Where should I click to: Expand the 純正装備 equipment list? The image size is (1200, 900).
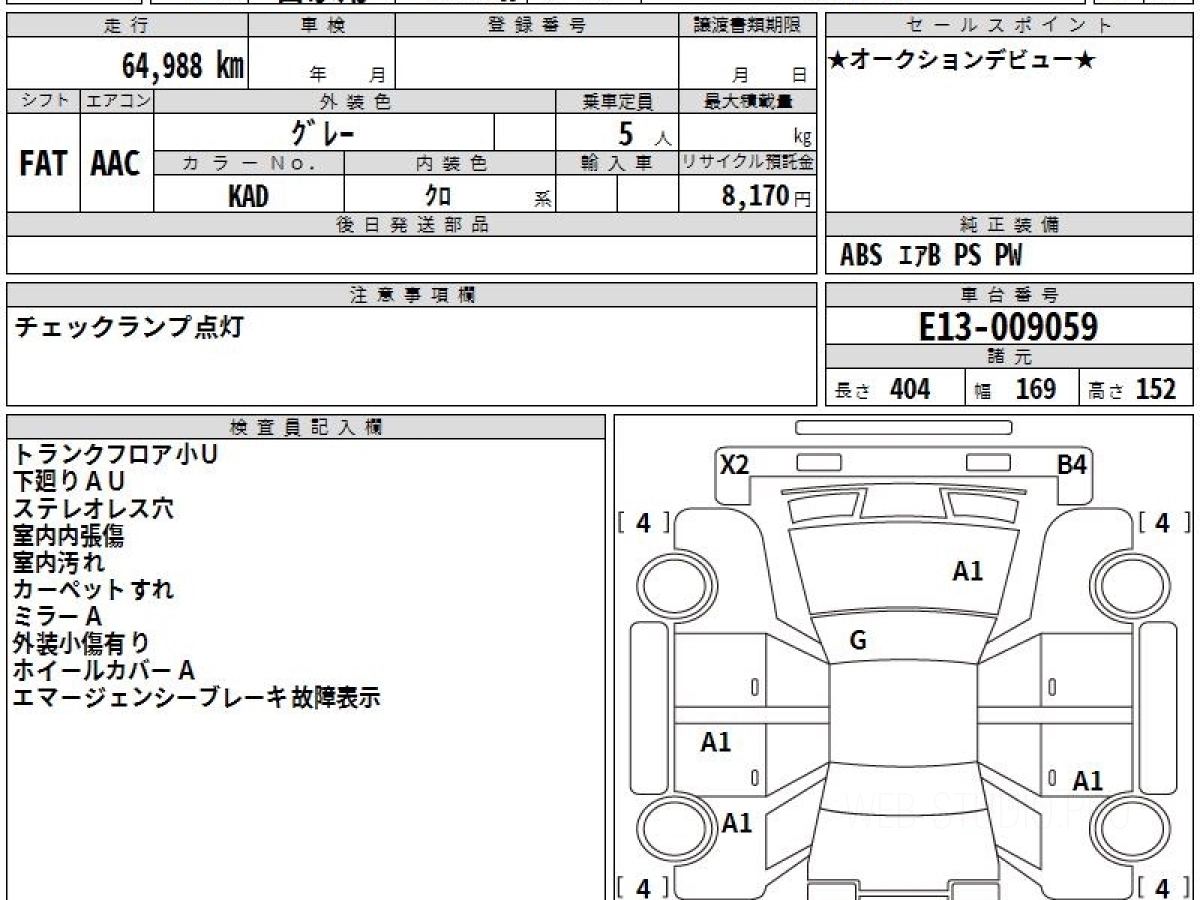click(1009, 224)
